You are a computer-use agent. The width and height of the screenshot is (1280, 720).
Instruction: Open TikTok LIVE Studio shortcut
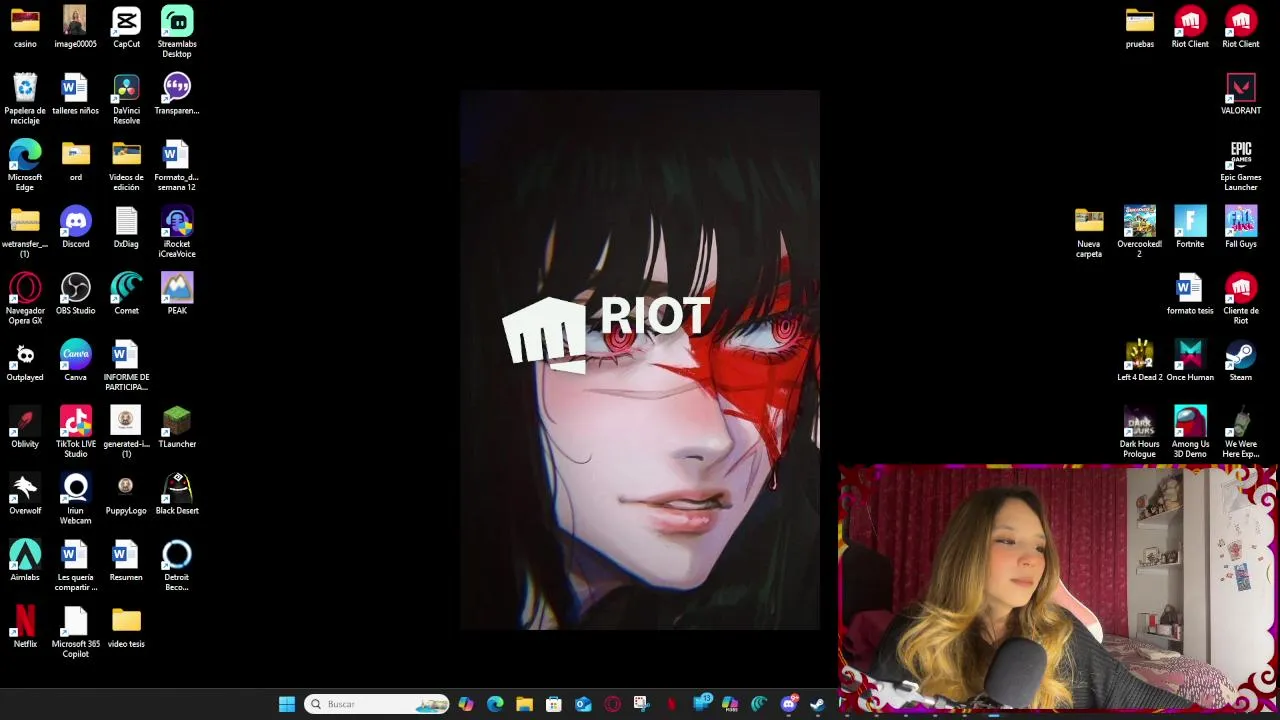[76, 431]
